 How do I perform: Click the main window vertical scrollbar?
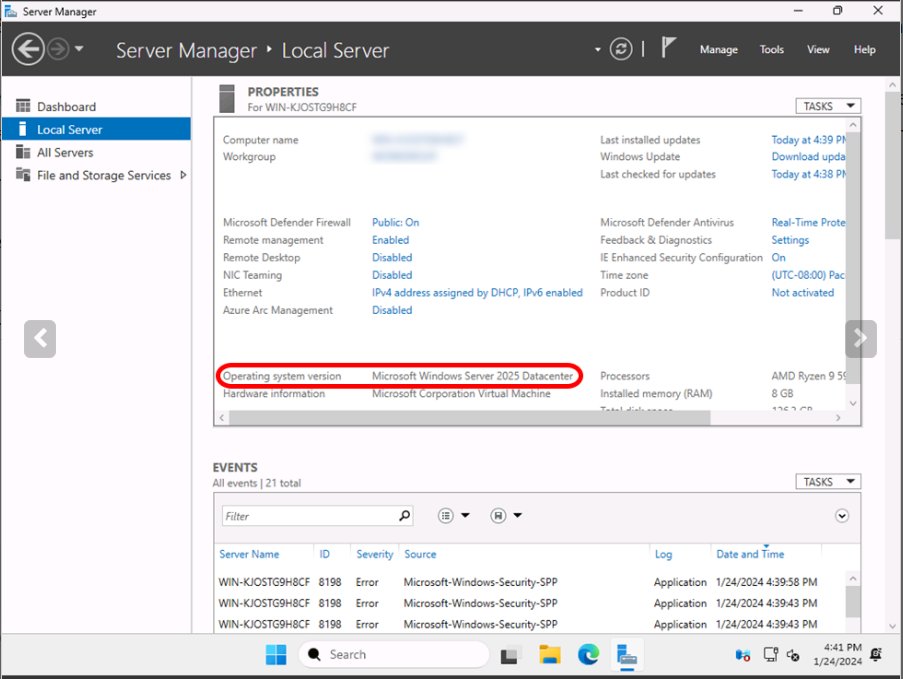pos(892,166)
